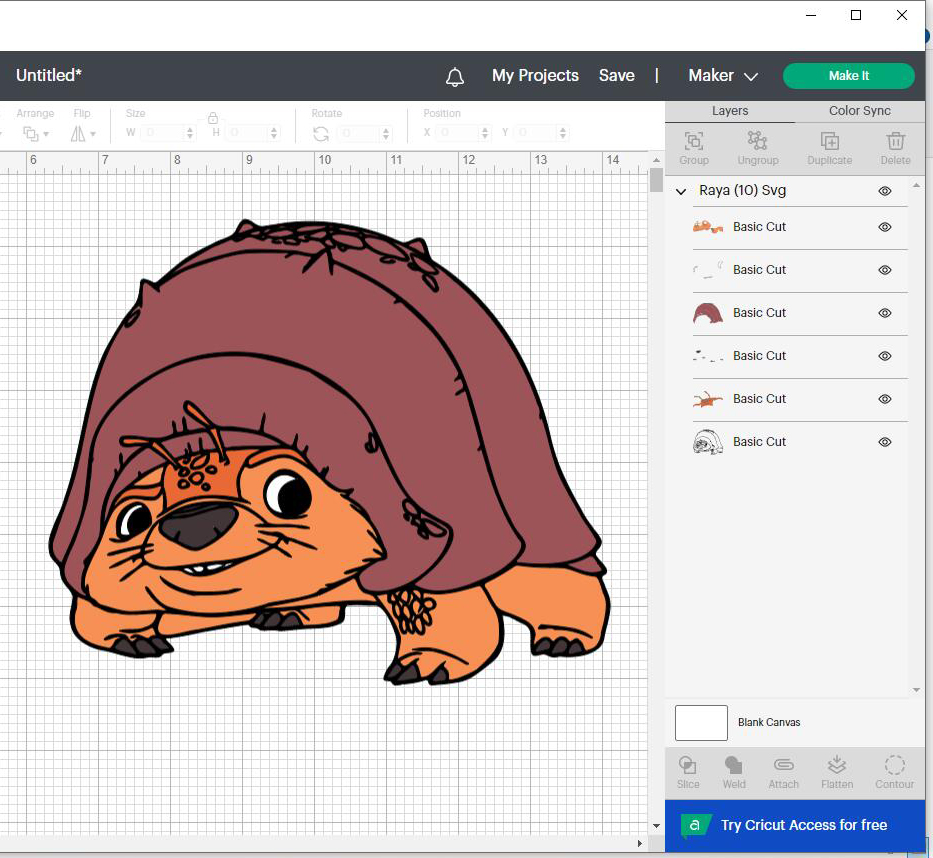Image resolution: width=933 pixels, height=858 pixels.
Task: Click the width W size field
Action: 164,133
